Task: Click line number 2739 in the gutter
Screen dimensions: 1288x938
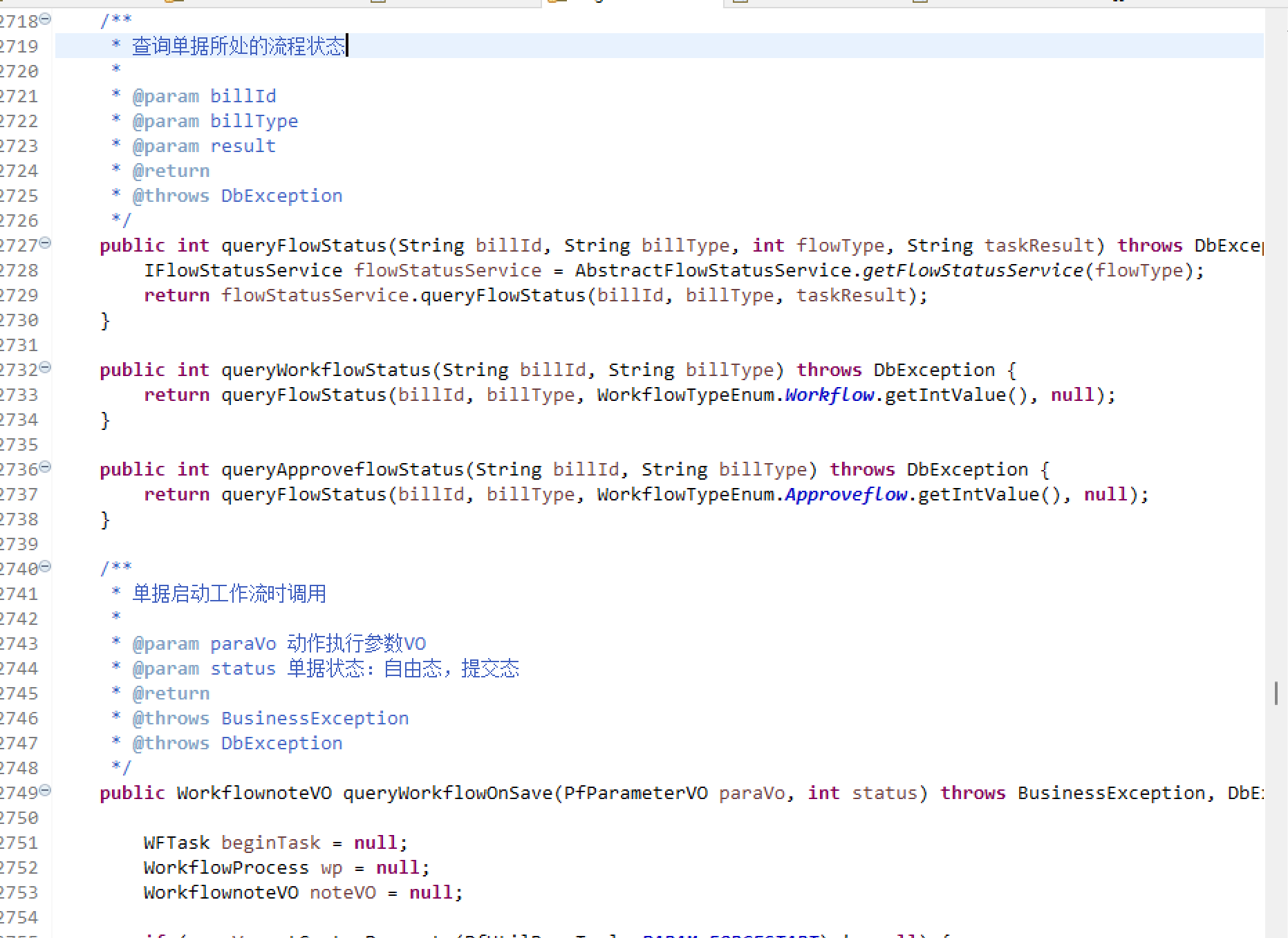Action: coord(19,544)
